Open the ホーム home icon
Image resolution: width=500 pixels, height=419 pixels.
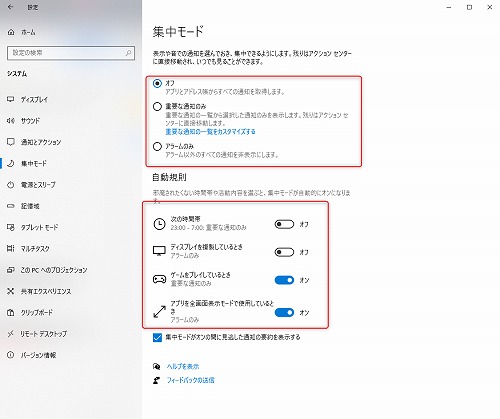11,32
